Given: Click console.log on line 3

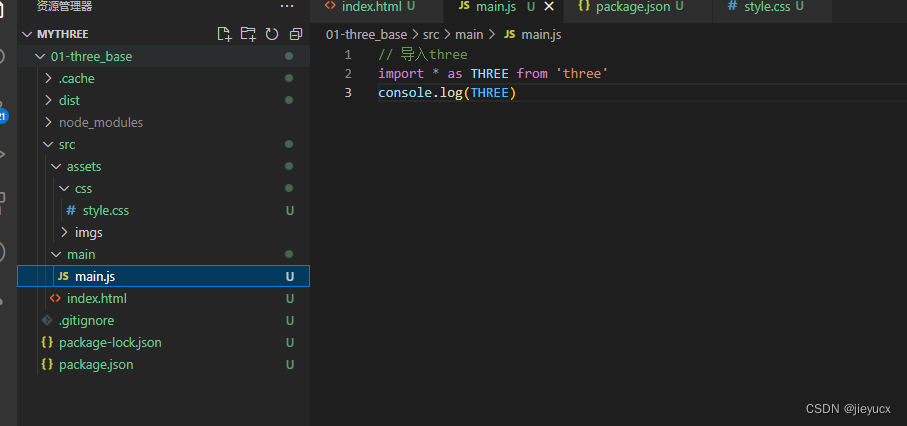Looking at the screenshot, I should click(x=421, y=93).
